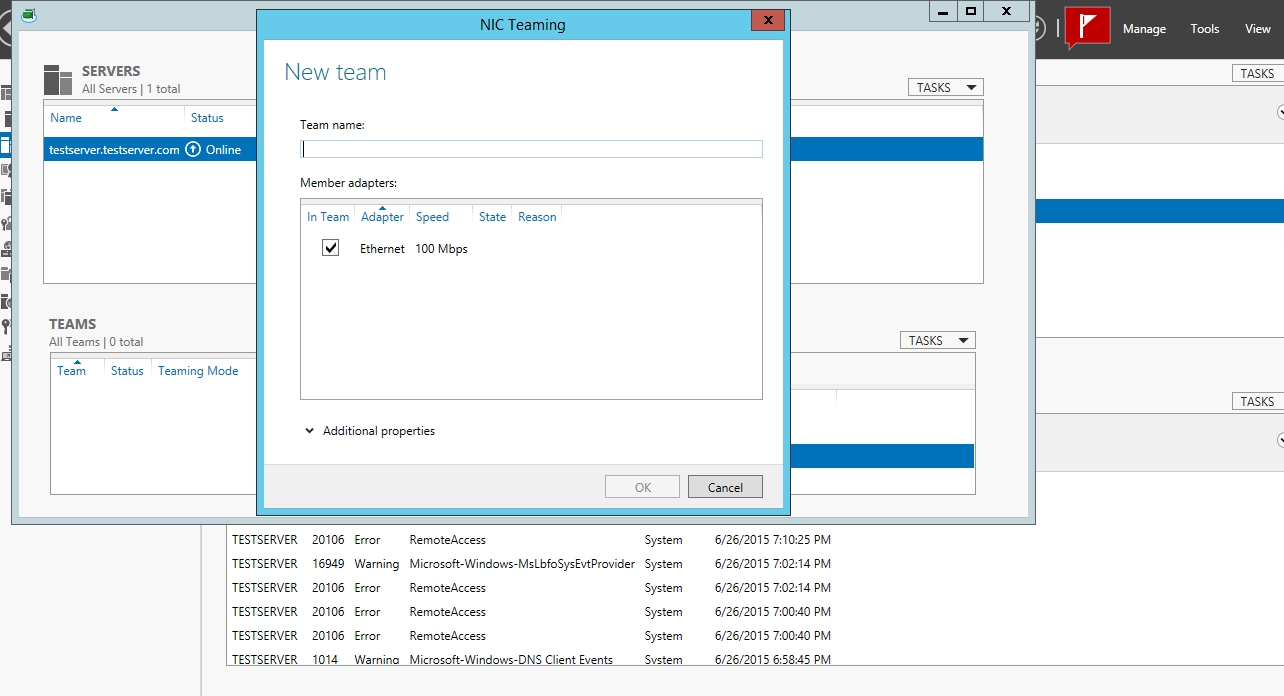The height and width of the screenshot is (696, 1284).
Task: Open the Manage menu
Action: coord(1144,29)
